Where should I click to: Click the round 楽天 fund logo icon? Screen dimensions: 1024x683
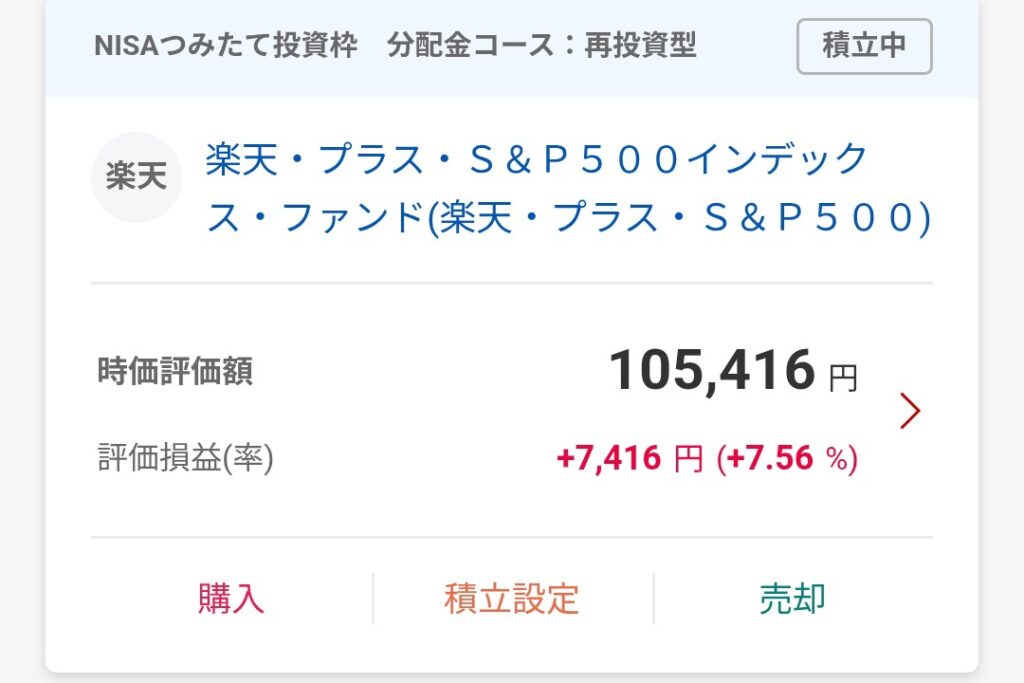coord(136,177)
